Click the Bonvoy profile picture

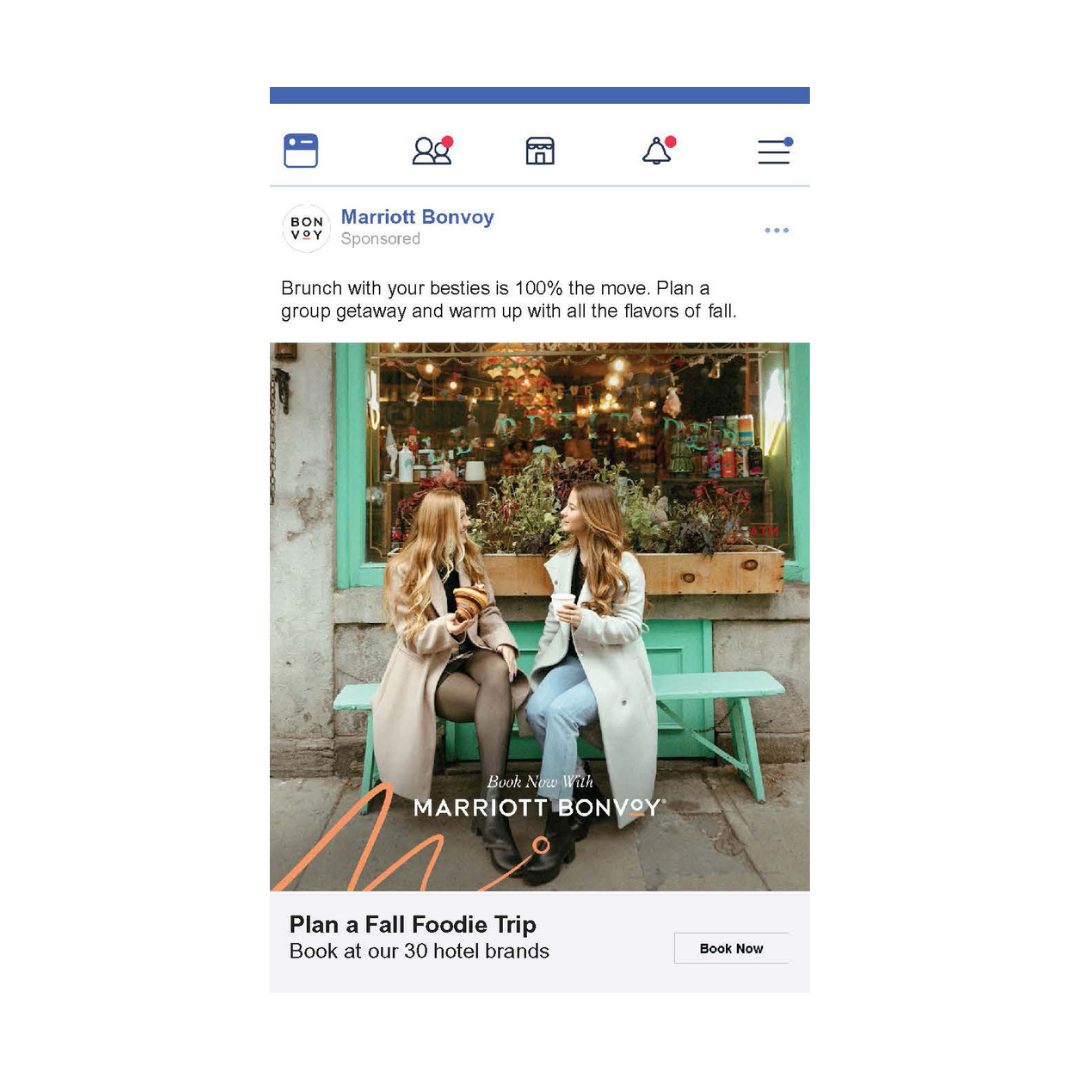click(307, 228)
